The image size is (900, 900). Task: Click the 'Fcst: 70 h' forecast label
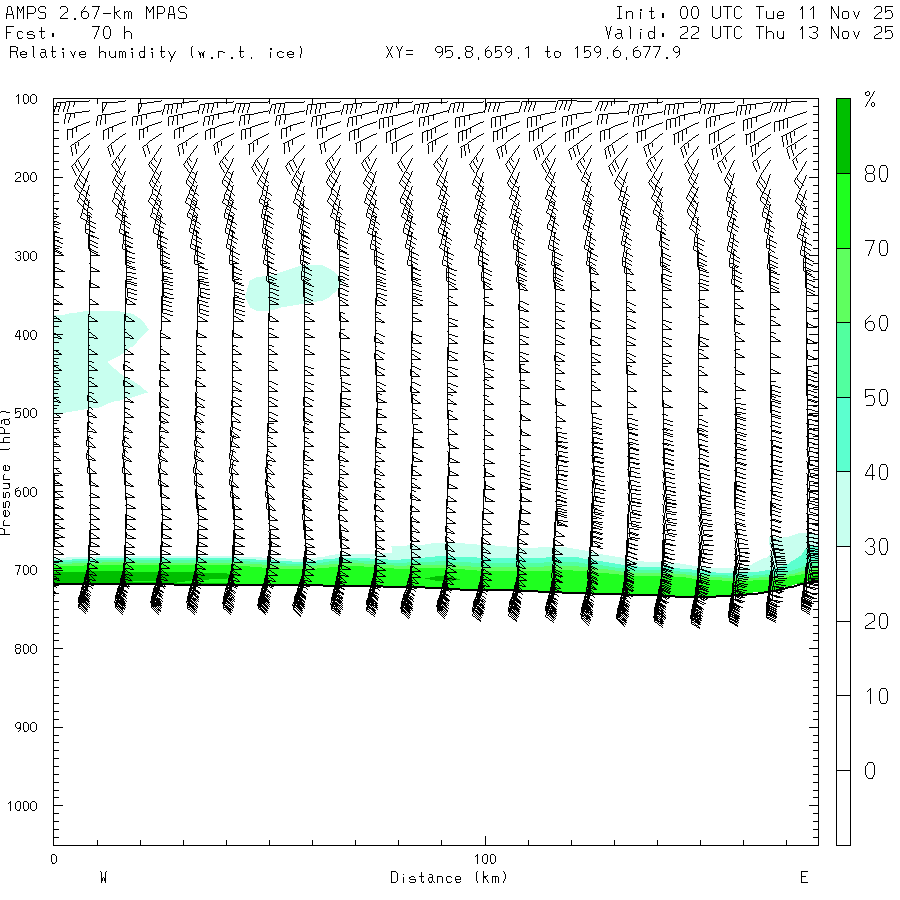coord(69,33)
